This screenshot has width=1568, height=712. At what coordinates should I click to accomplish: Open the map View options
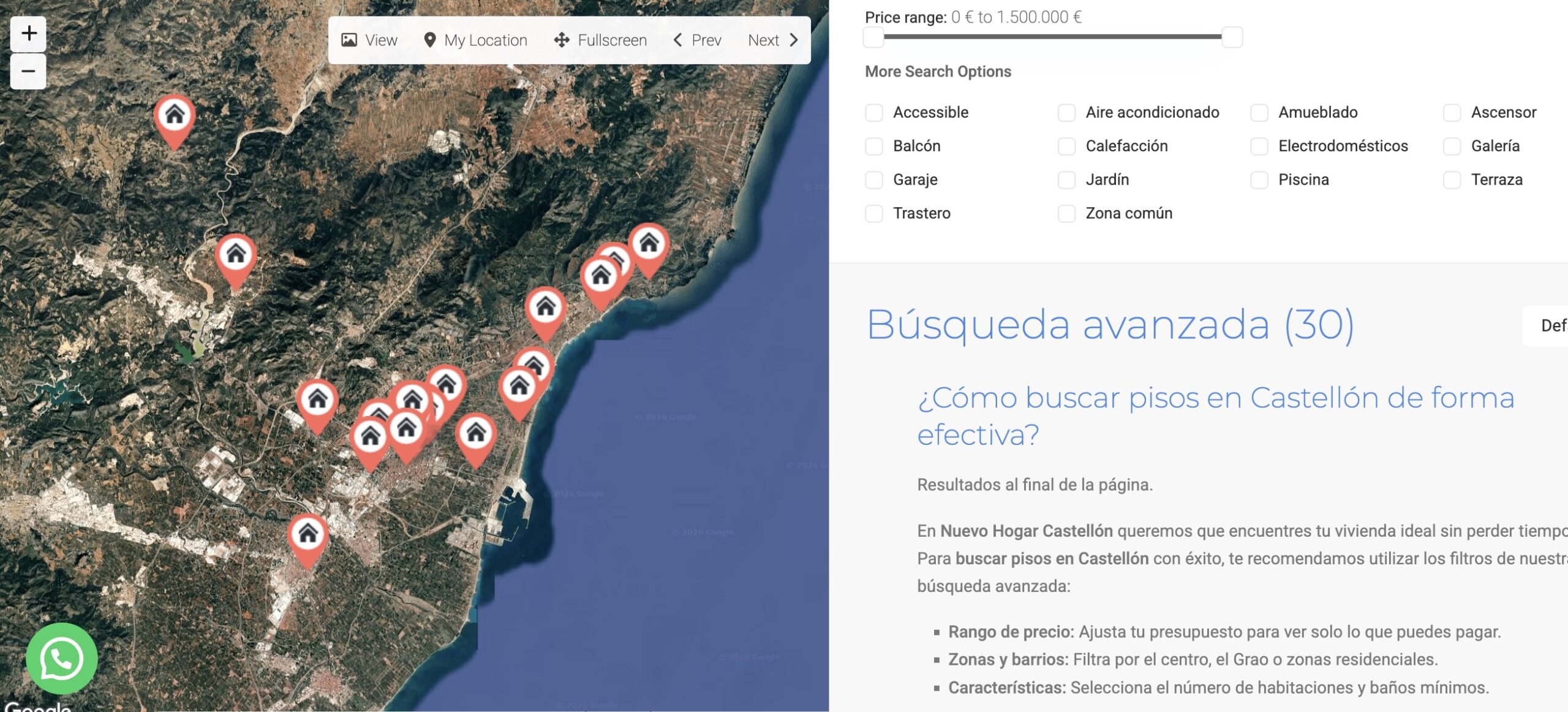point(369,40)
